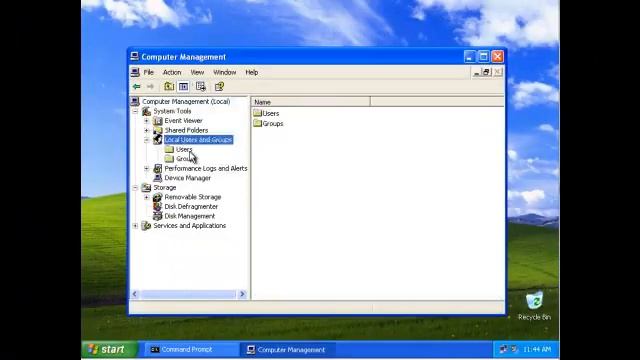Click the System Tools icon in tree
This screenshot has height=360, width=640.
(146, 111)
